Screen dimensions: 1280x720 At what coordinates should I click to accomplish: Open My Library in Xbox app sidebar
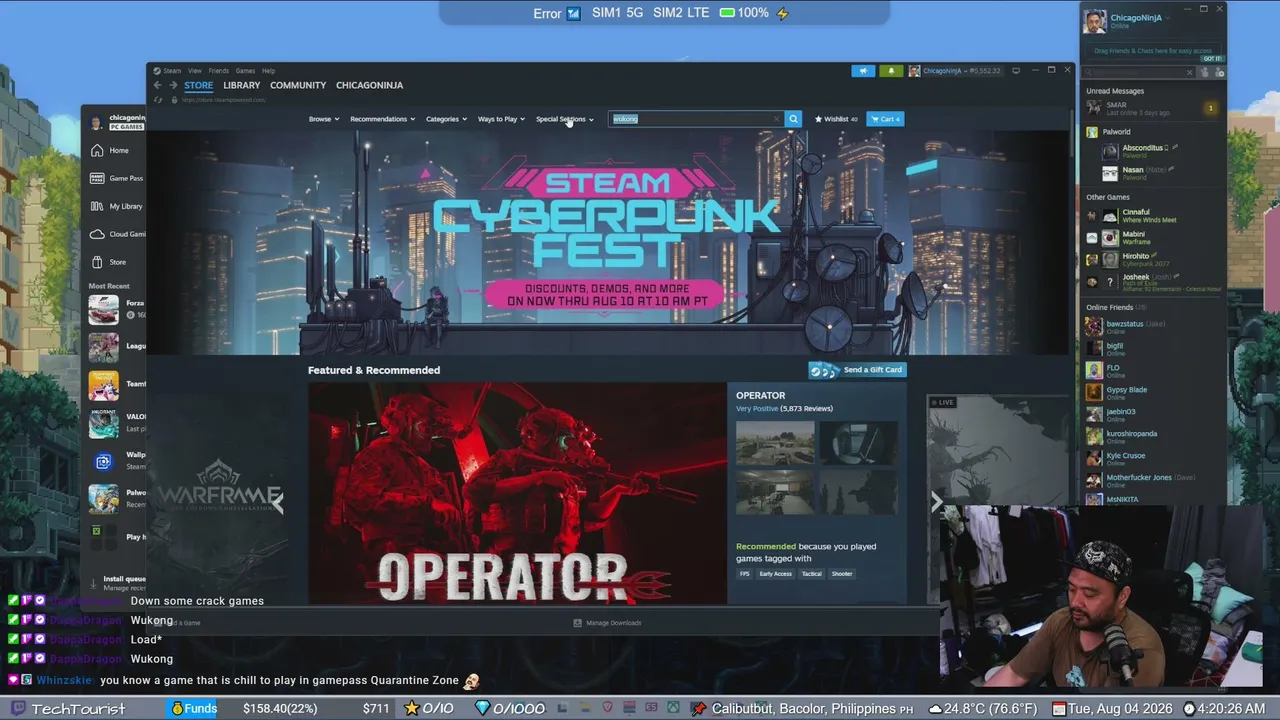click(116, 206)
